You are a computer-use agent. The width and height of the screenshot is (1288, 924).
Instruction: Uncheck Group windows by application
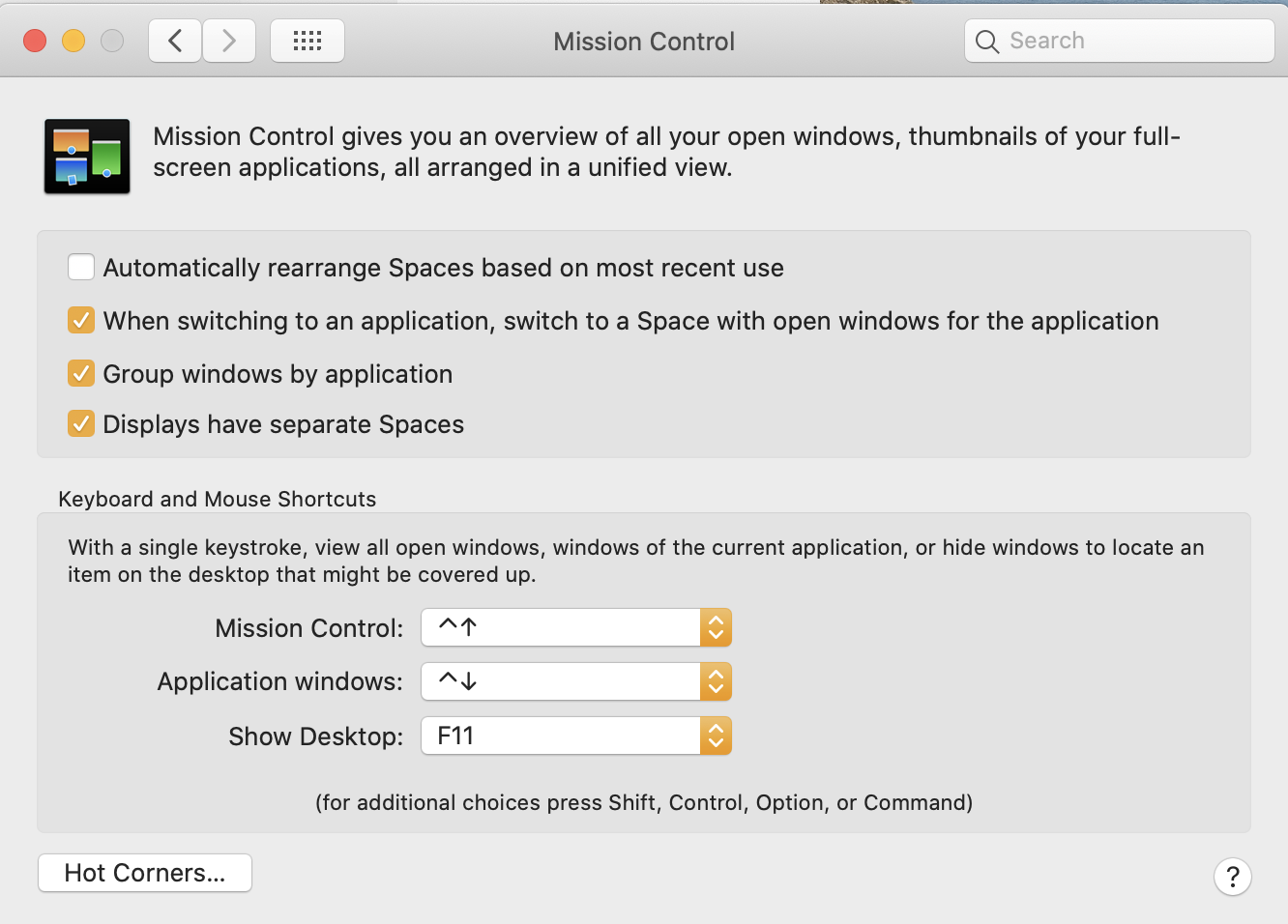coord(81,373)
